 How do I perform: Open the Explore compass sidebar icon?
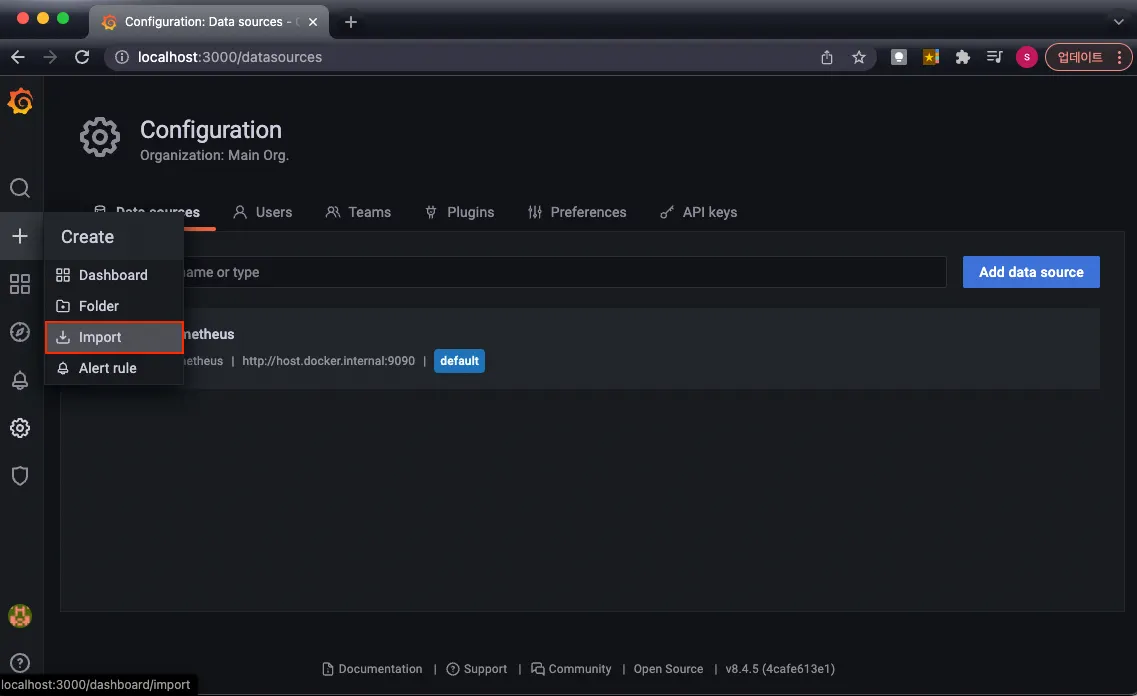pyautogui.click(x=20, y=331)
